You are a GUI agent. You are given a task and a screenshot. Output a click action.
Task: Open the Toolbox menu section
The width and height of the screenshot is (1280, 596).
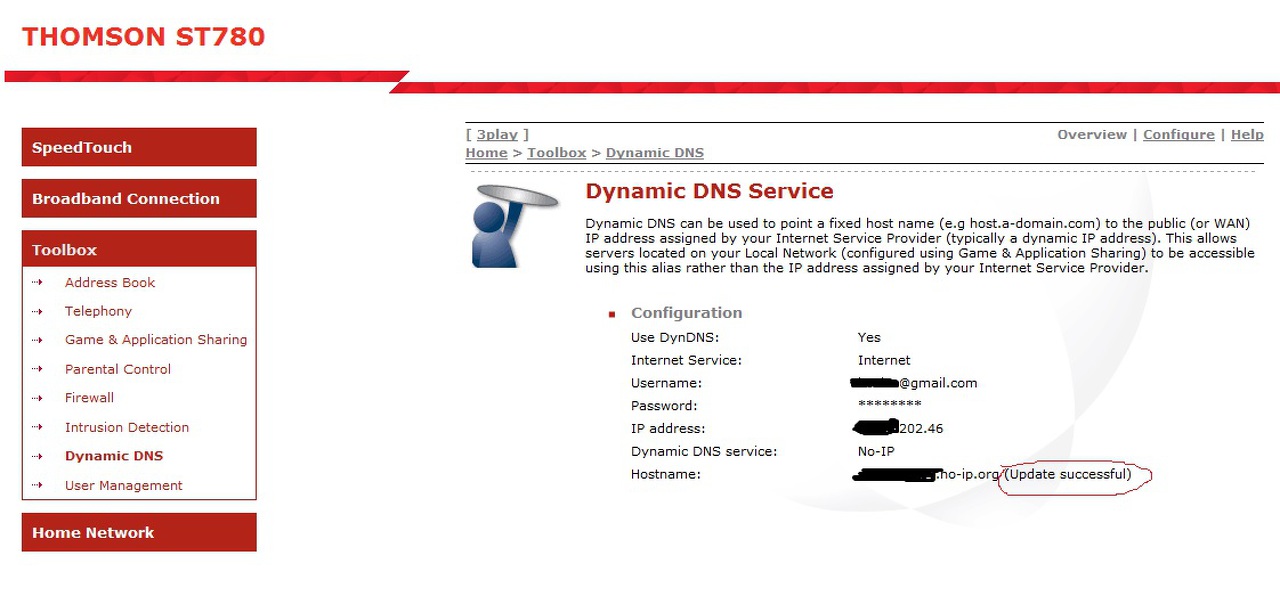coord(139,249)
